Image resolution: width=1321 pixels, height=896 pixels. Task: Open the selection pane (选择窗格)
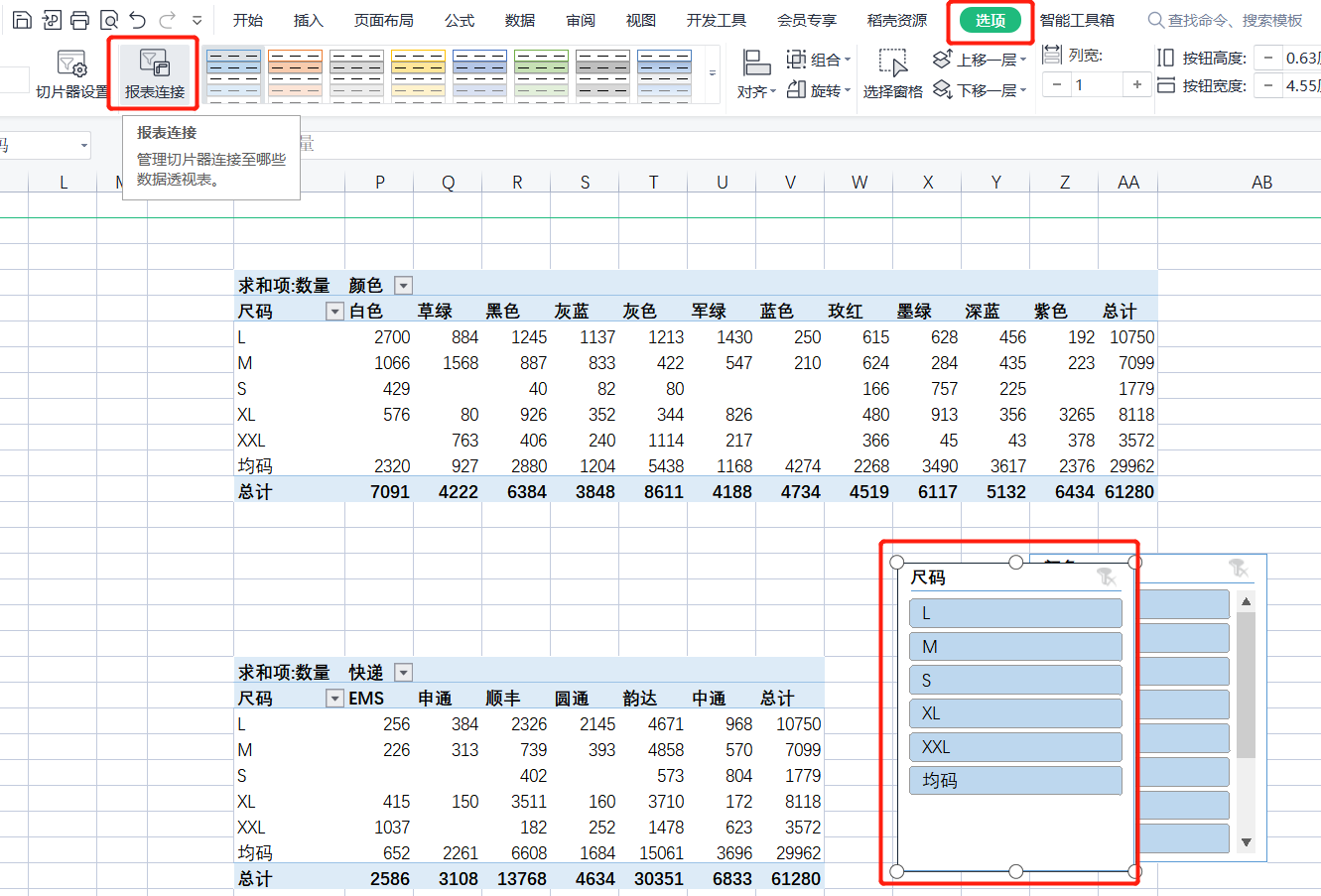click(892, 74)
